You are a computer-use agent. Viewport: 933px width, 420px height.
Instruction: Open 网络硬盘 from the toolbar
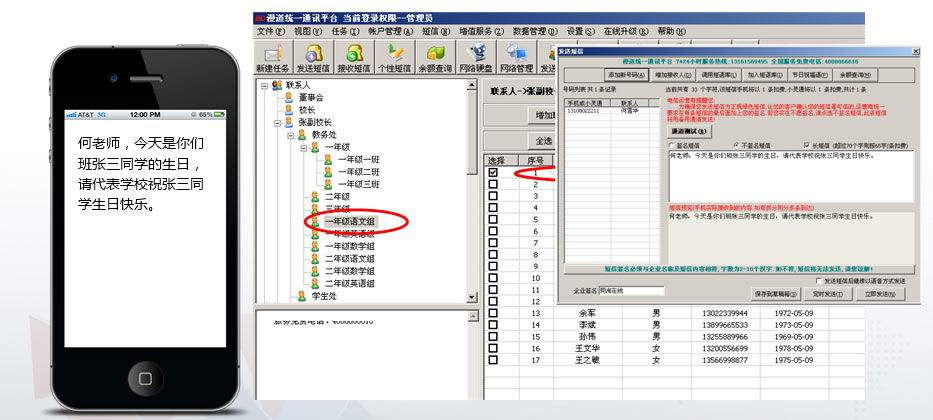(476, 57)
